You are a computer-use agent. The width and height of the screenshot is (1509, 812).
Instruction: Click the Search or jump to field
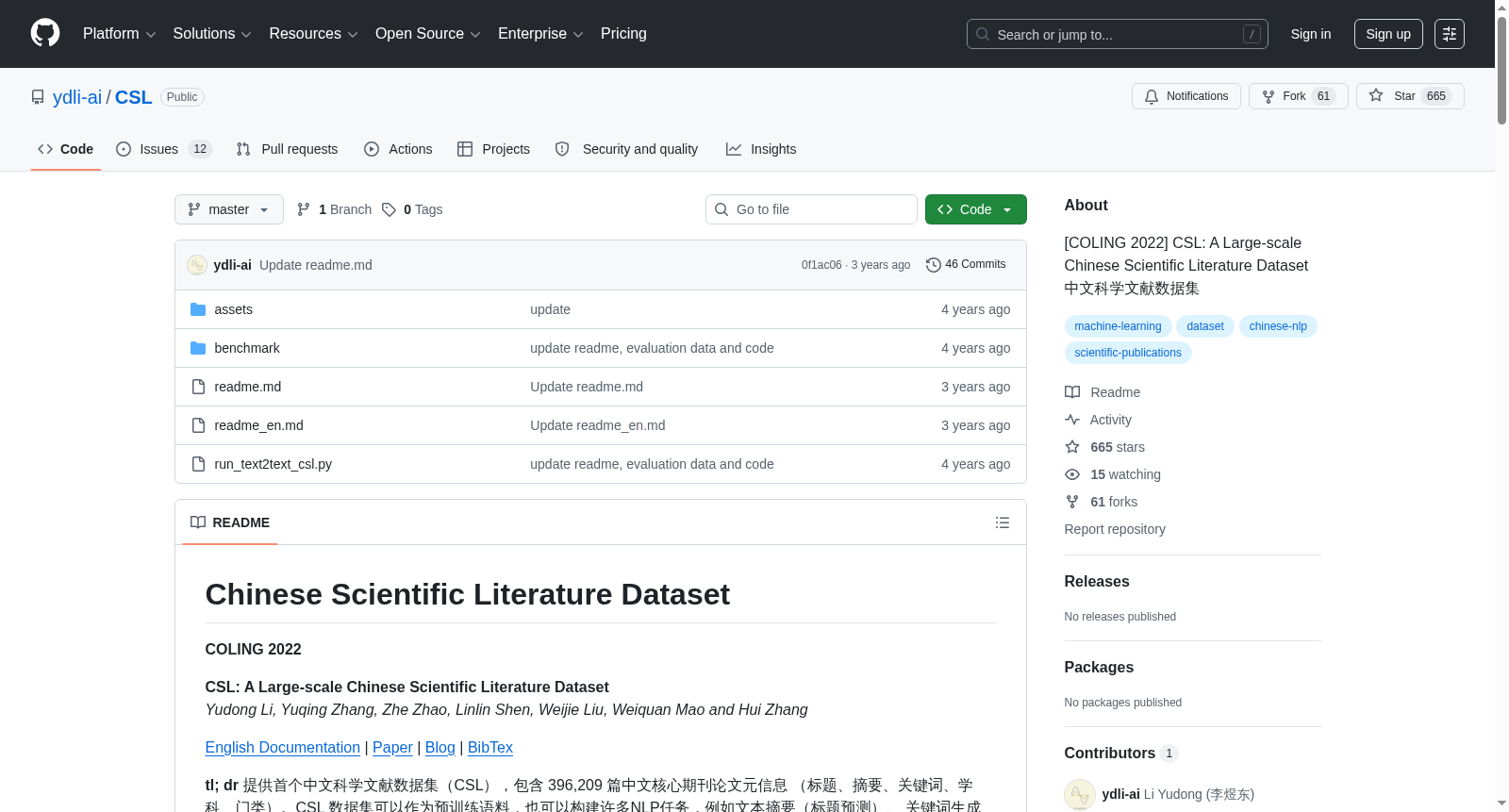point(1118,34)
